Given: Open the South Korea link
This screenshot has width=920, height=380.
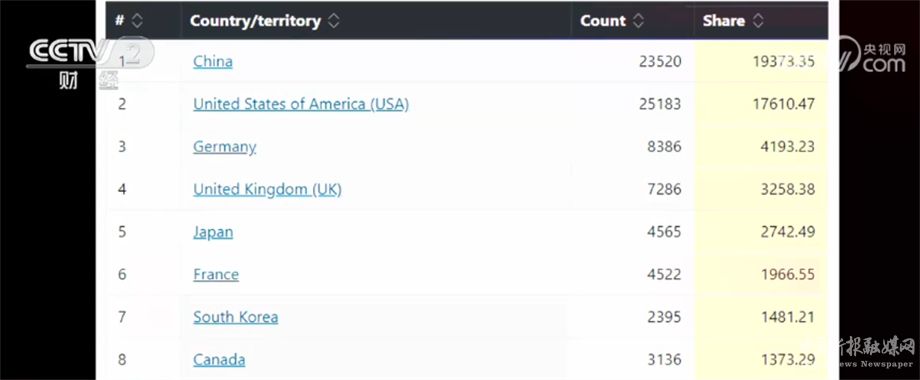Looking at the screenshot, I should tap(235, 317).
